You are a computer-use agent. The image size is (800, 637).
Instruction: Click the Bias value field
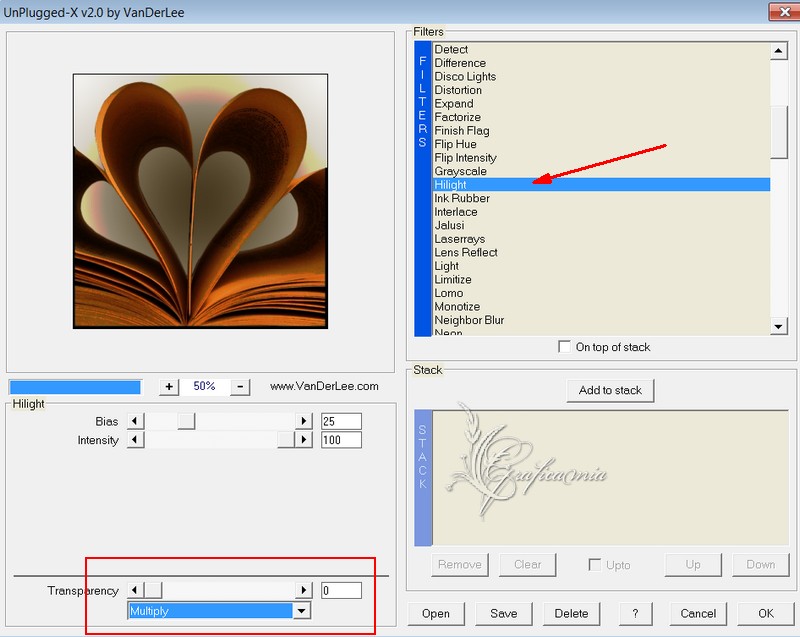341,421
